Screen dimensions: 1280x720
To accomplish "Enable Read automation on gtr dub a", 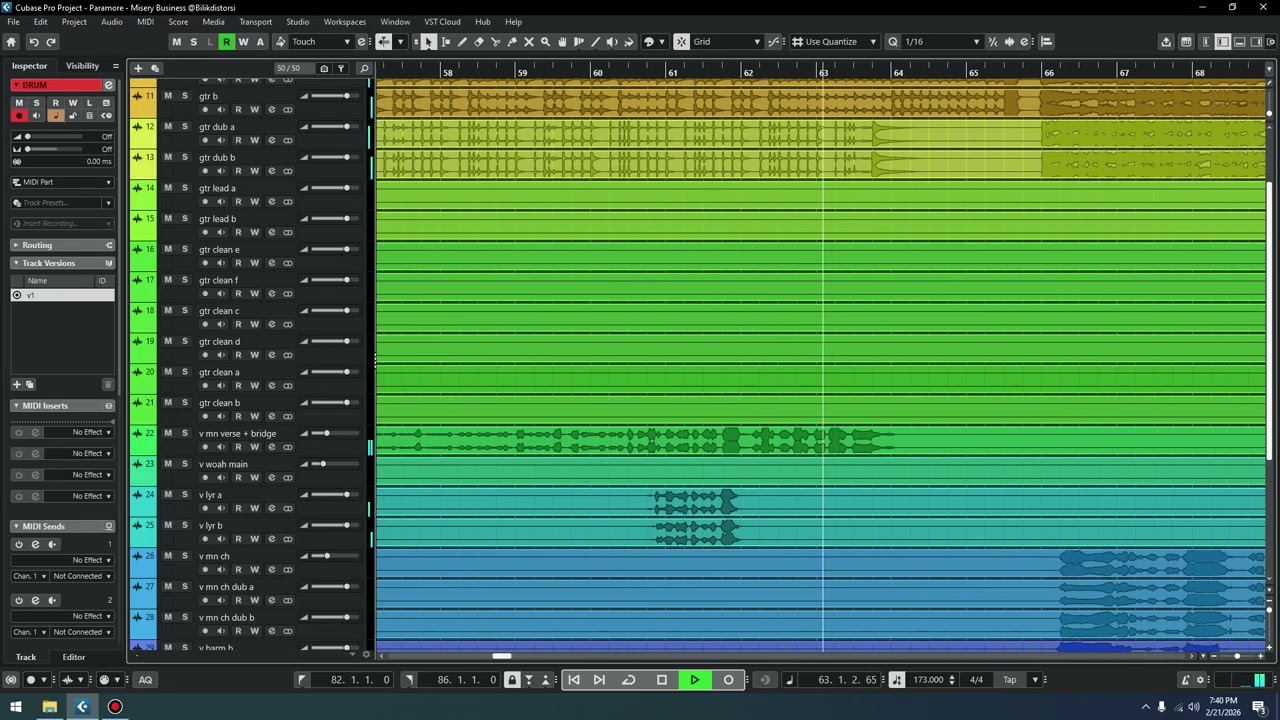I will pyautogui.click(x=238, y=140).
